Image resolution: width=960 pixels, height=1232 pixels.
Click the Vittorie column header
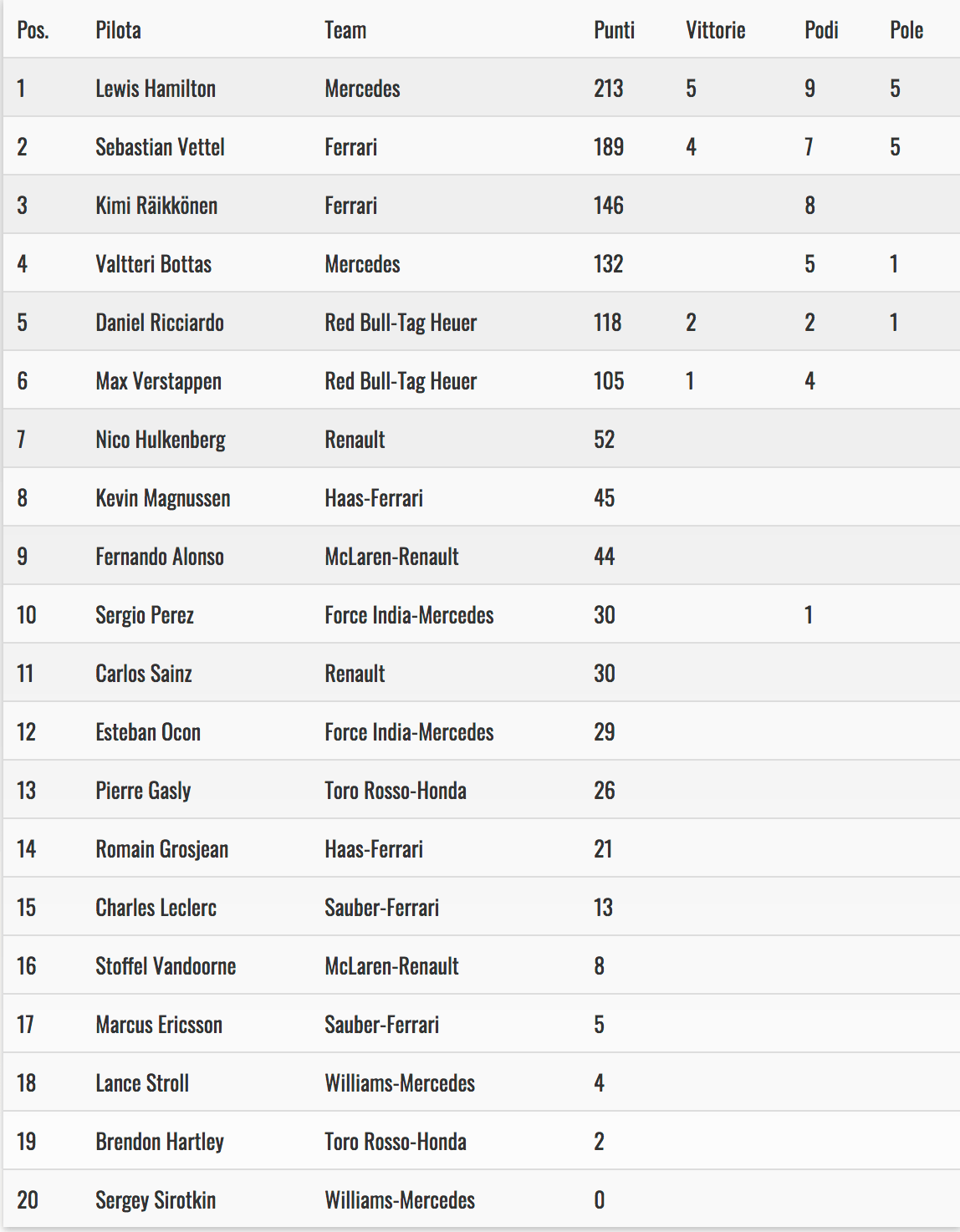[715, 31]
